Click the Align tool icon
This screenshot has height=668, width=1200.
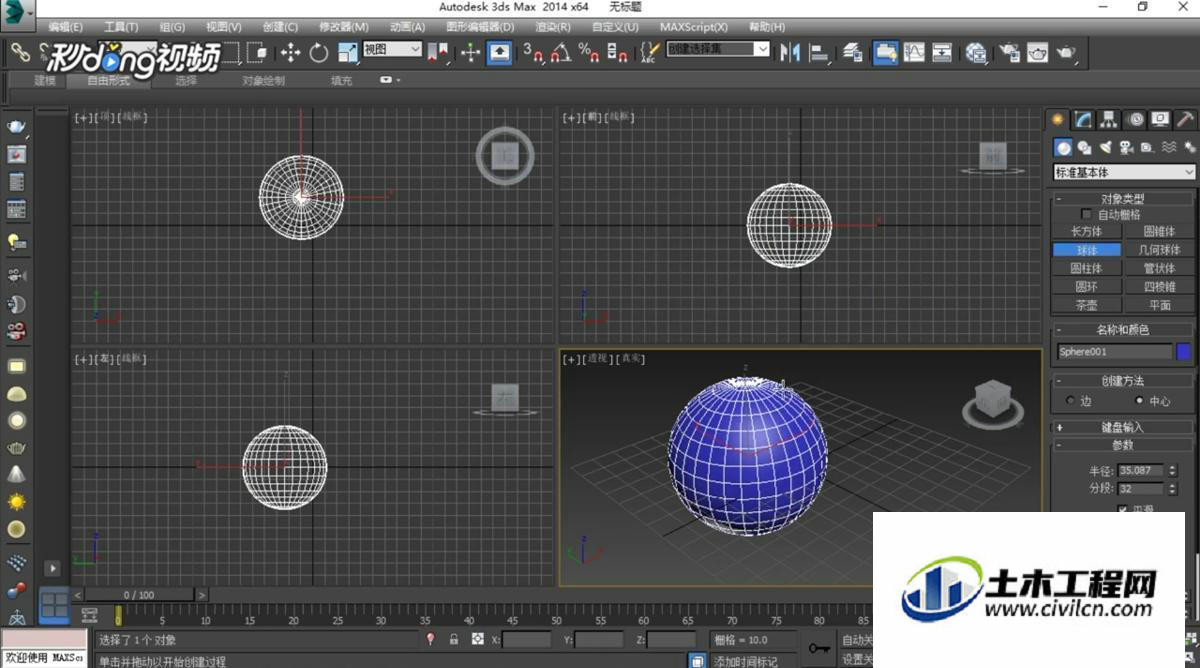pyautogui.click(x=819, y=52)
